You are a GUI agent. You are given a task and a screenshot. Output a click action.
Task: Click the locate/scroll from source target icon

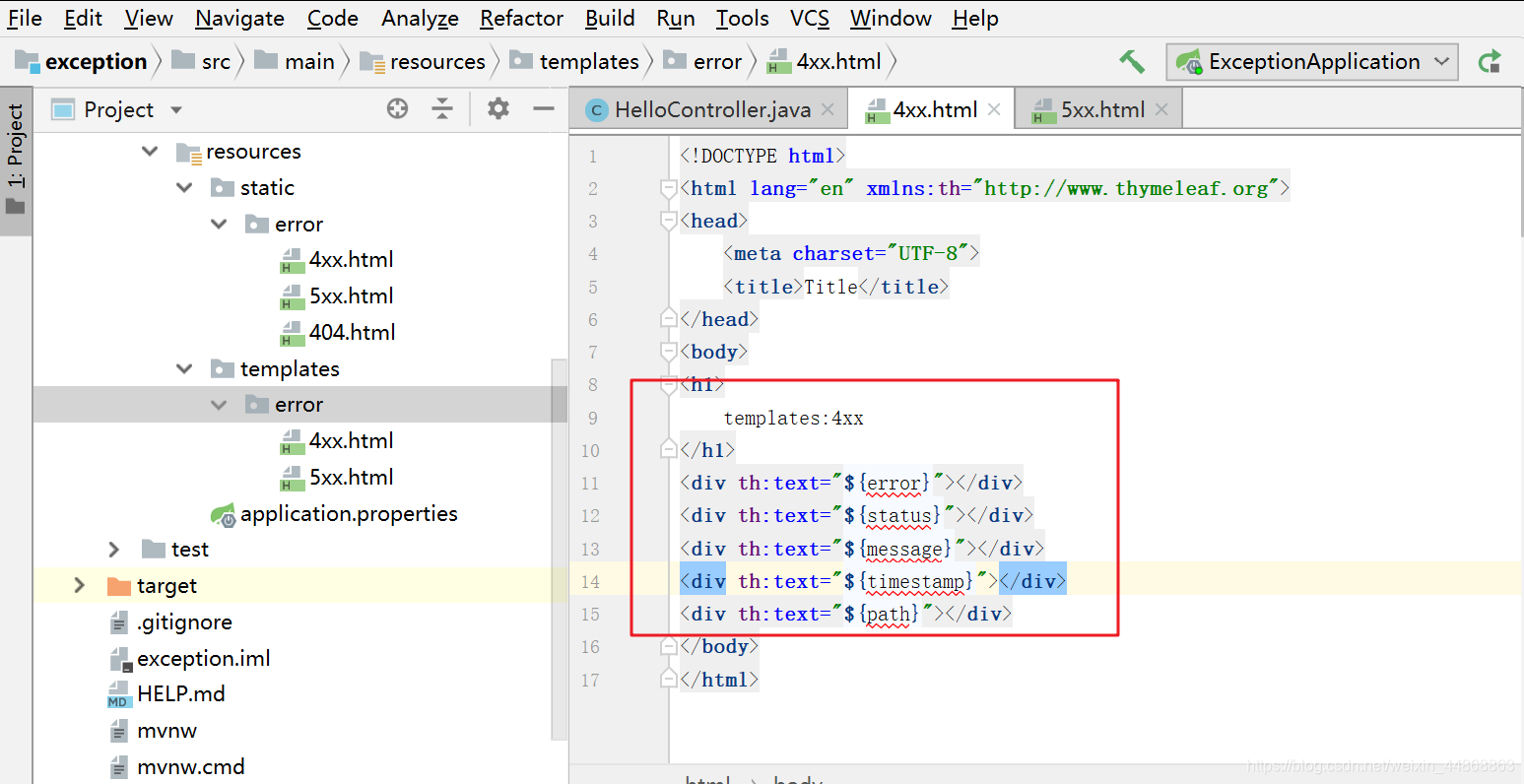[397, 108]
